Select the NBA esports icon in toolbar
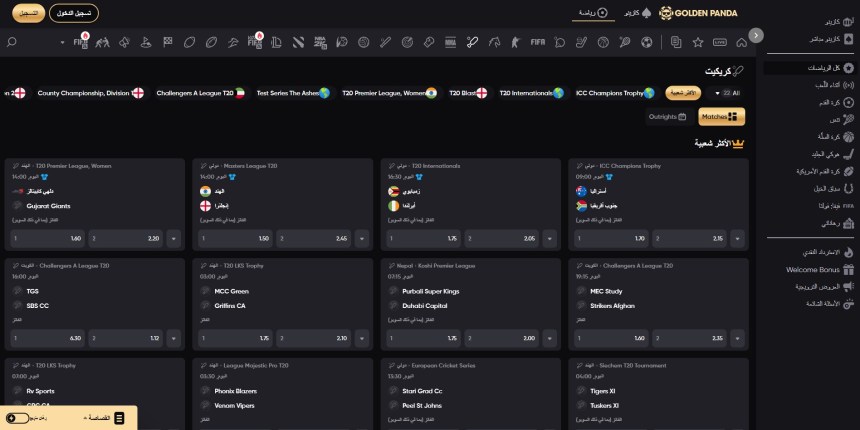 coord(450,42)
